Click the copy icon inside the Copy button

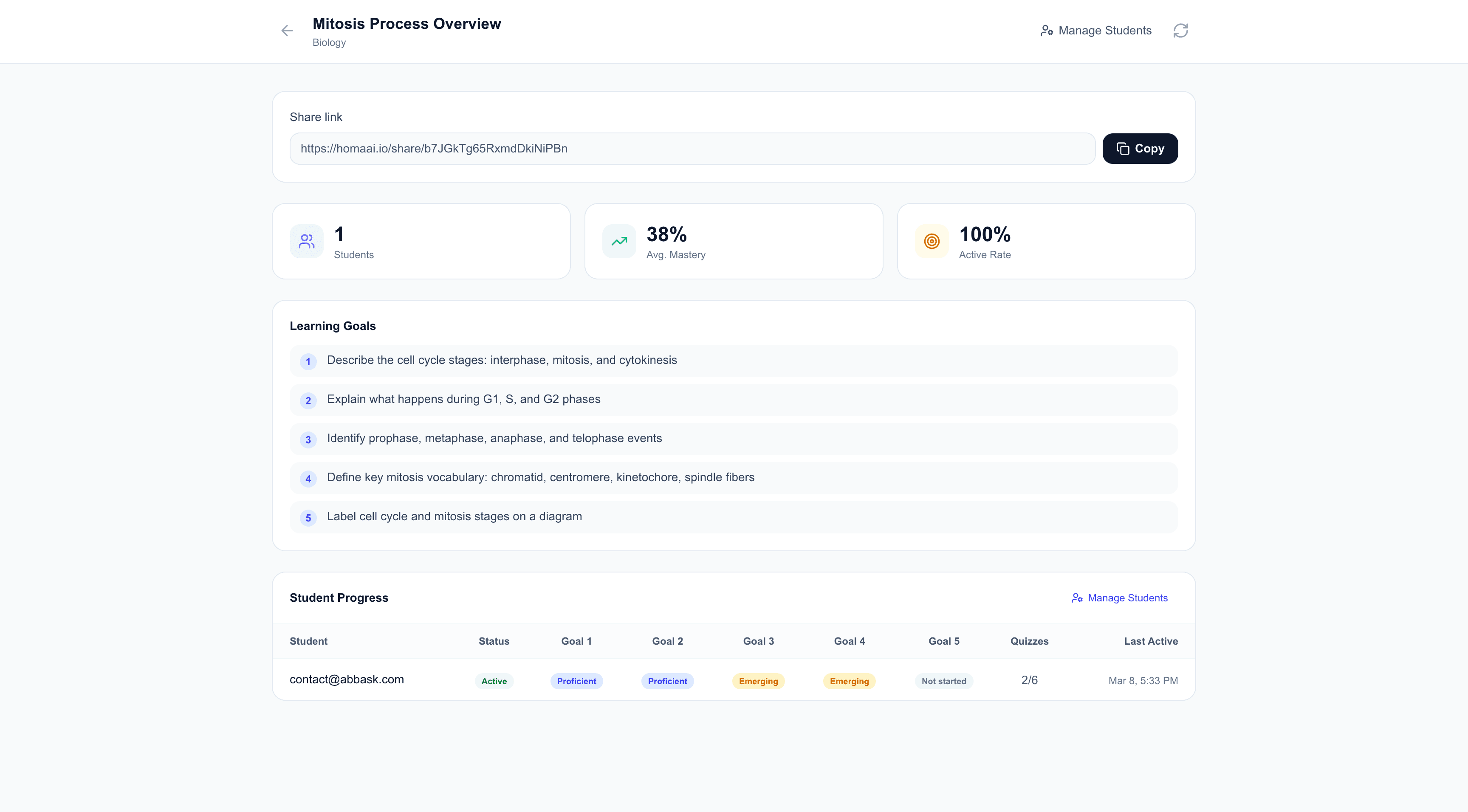tap(1122, 148)
